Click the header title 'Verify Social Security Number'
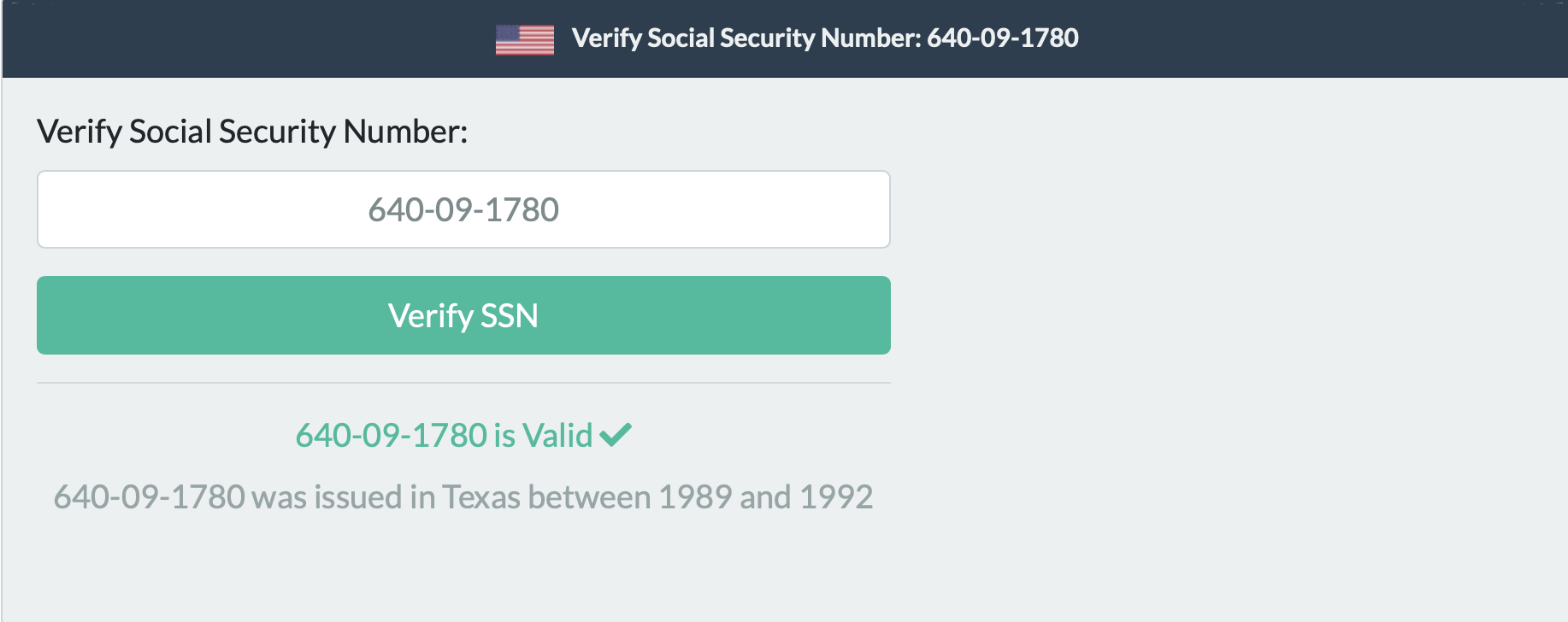 click(744, 38)
